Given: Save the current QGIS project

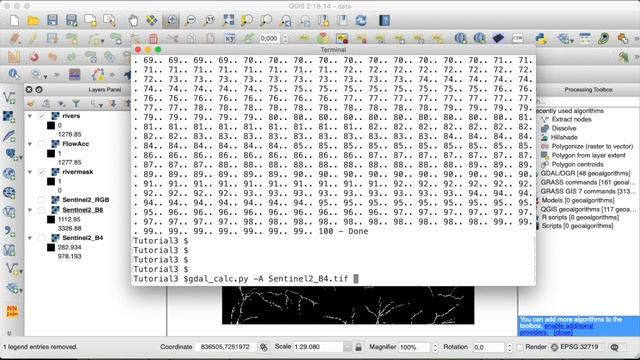Looking at the screenshot, I should (52, 20).
